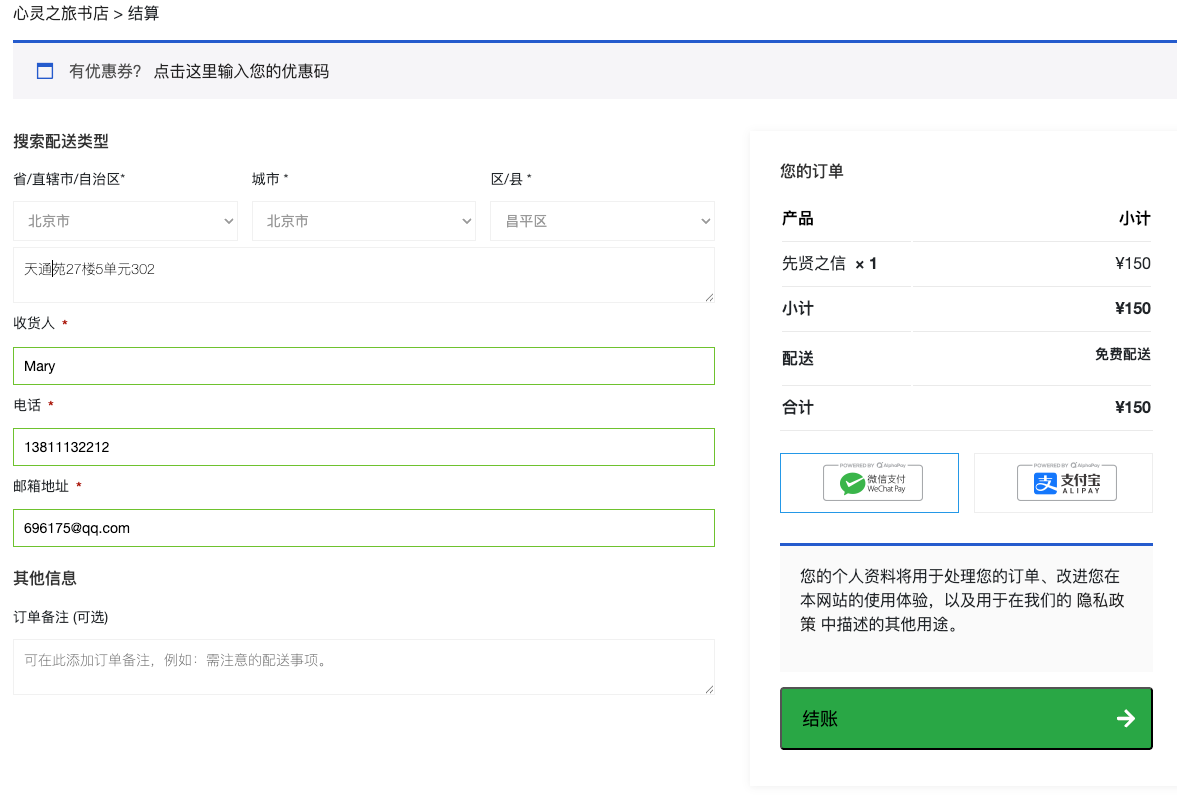Click the phone number field 13811132212
This screenshot has height=806, width=1177.
[x=363, y=447]
